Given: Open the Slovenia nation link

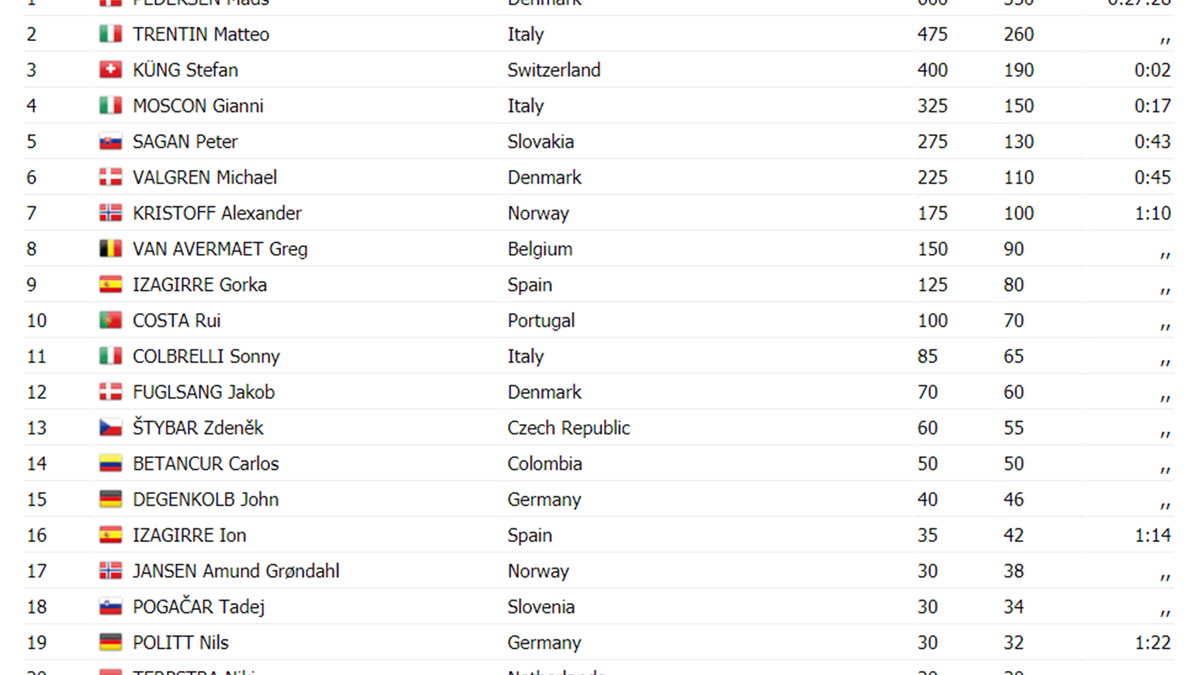Looking at the screenshot, I should pos(541,607).
